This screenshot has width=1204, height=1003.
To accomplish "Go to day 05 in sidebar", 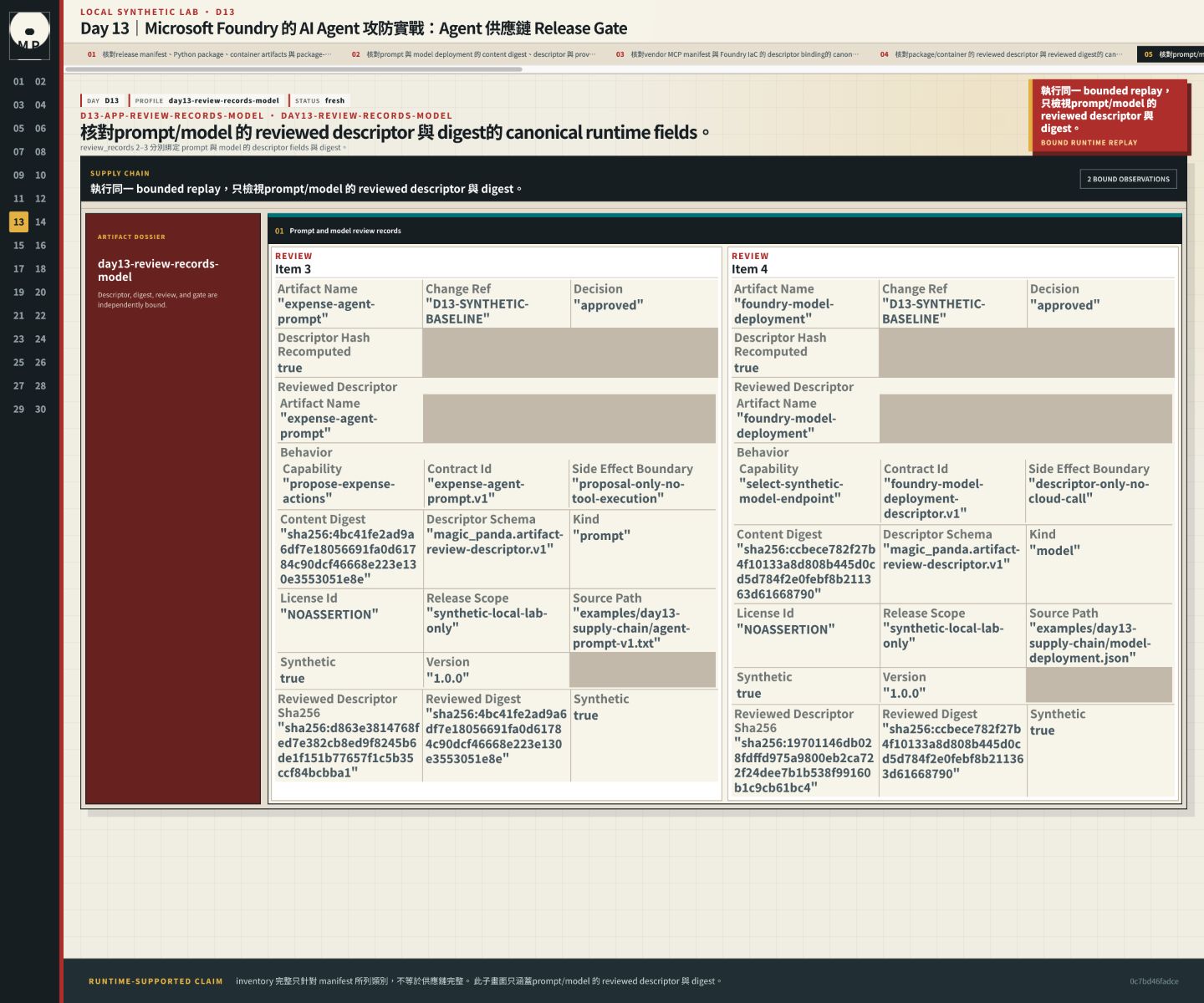I will (18, 129).
